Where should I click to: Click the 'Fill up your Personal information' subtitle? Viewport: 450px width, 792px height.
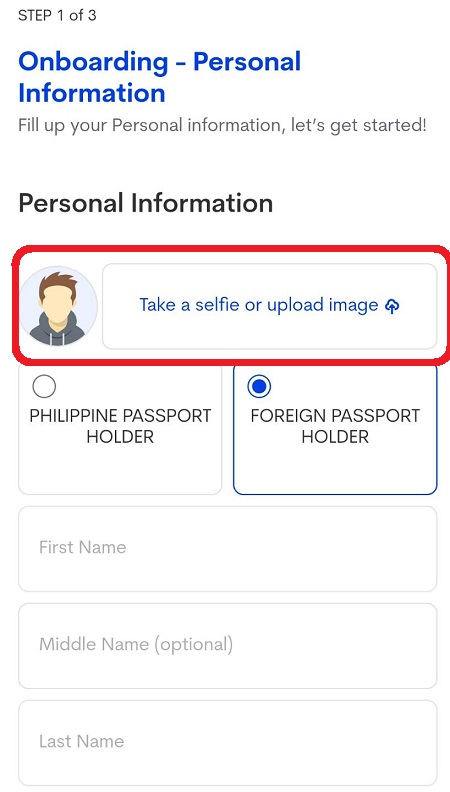(x=222, y=125)
